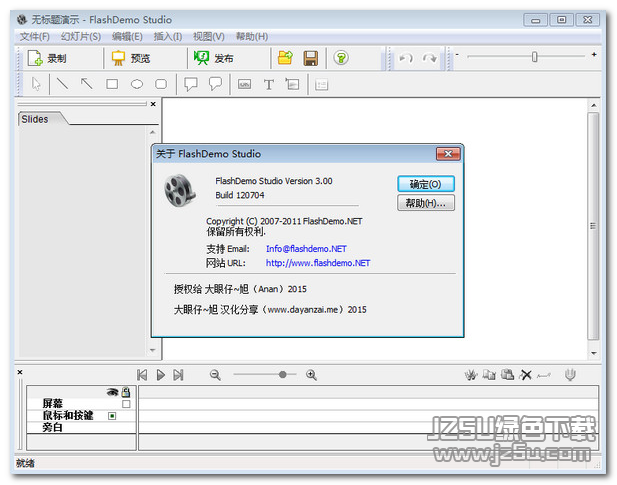617x485 pixels.
Task: Select the text T tool
Action: (268, 85)
